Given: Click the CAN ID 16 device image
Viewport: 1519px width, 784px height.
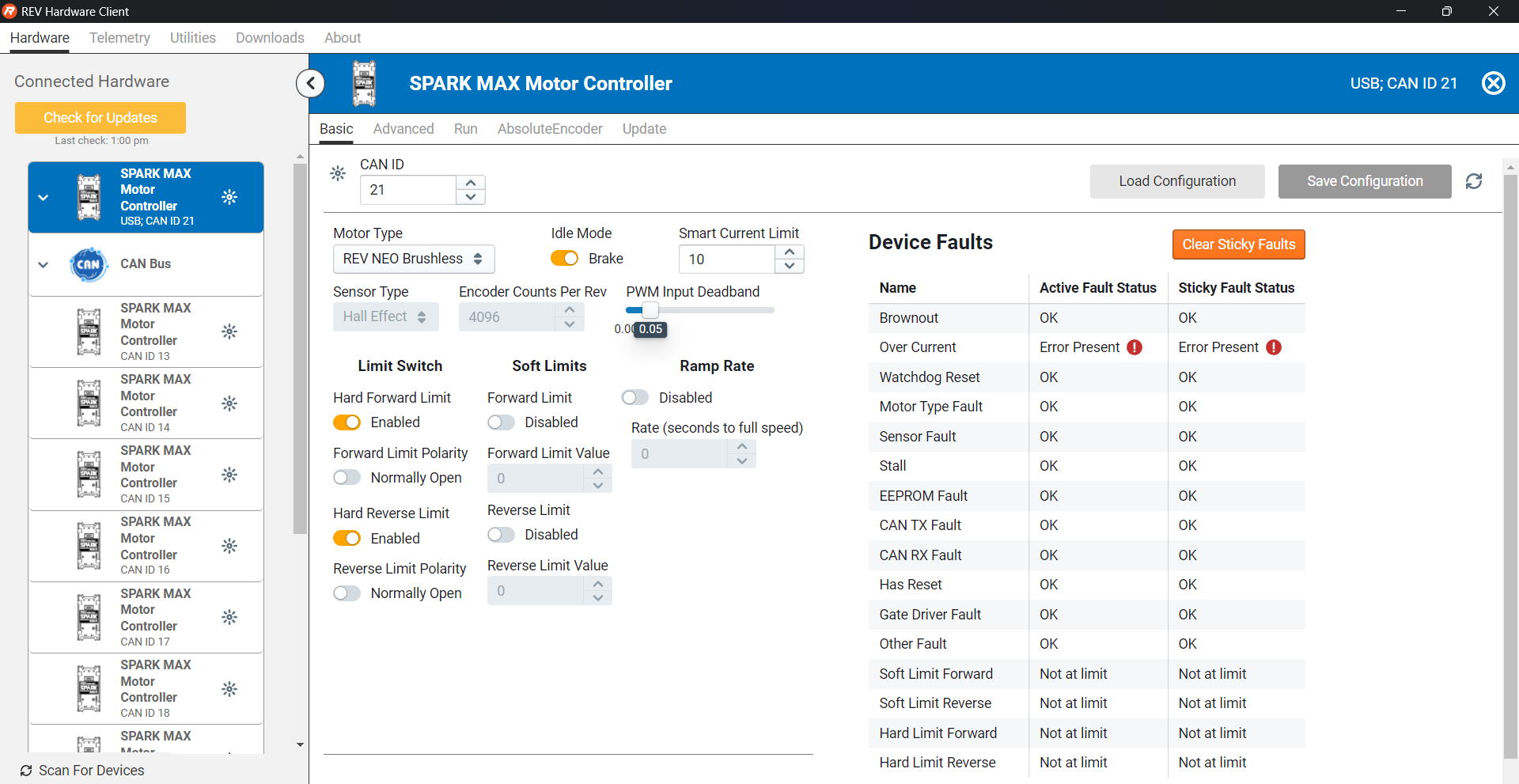Looking at the screenshot, I should click(89, 546).
